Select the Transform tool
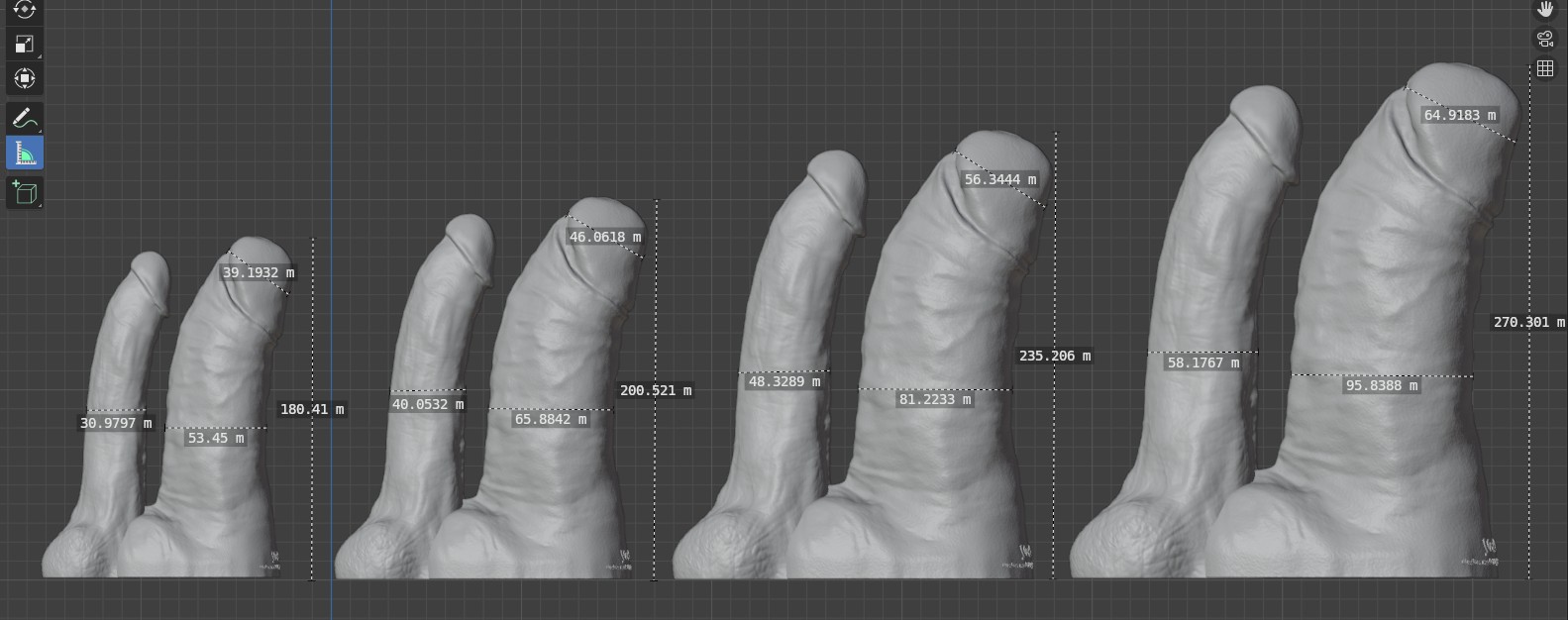Image resolution: width=1568 pixels, height=620 pixels. (x=25, y=78)
